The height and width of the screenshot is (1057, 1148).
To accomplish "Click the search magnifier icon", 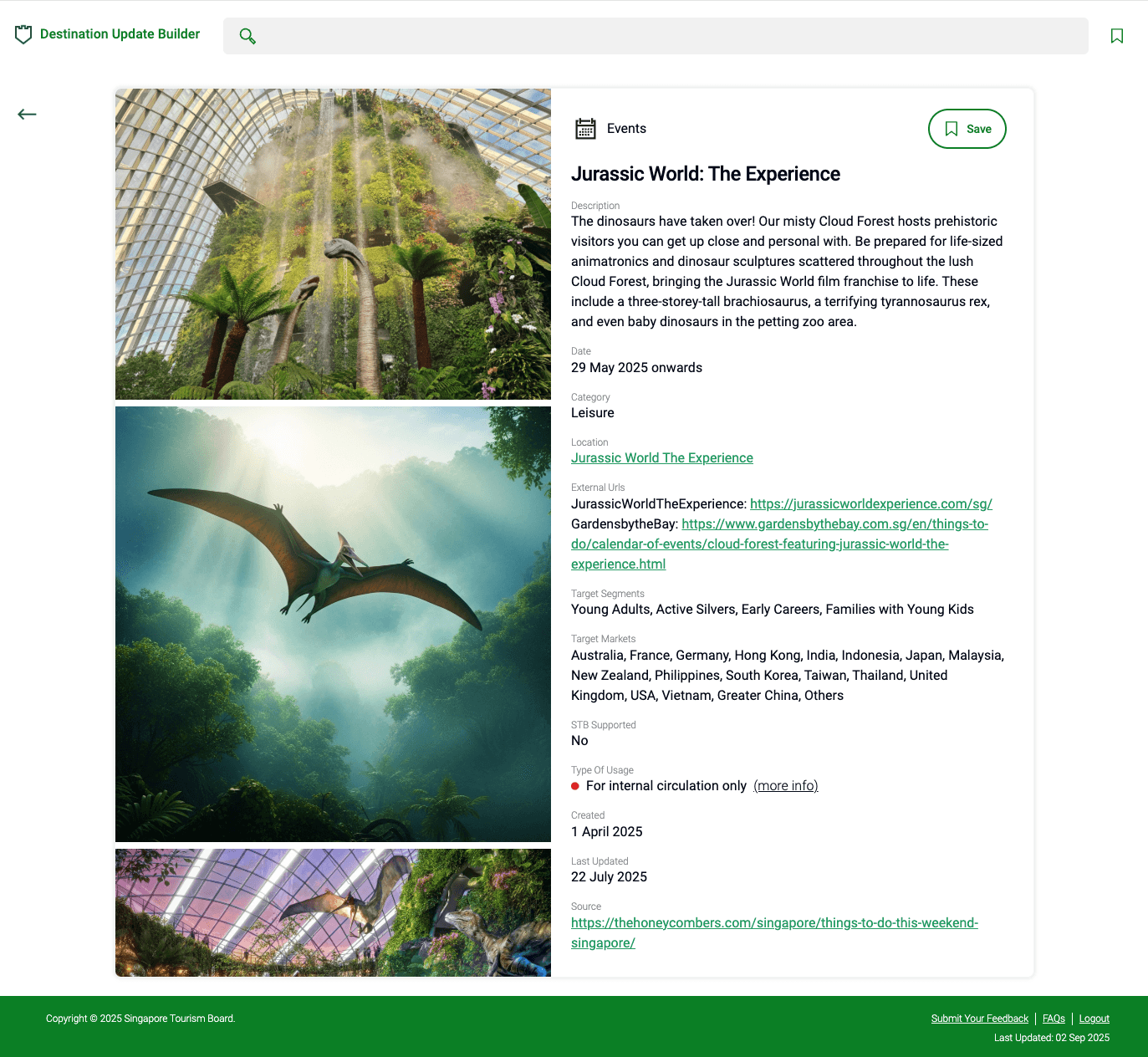I will pyautogui.click(x=247, y=36).
